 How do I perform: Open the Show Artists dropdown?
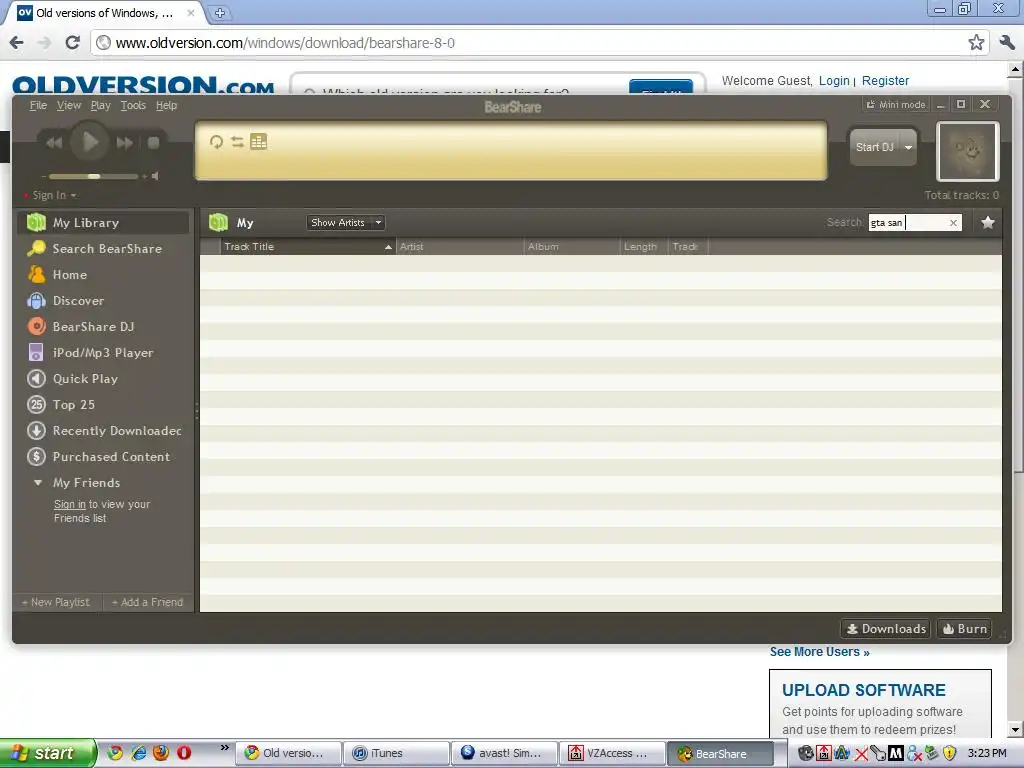[x=346, y=223]
